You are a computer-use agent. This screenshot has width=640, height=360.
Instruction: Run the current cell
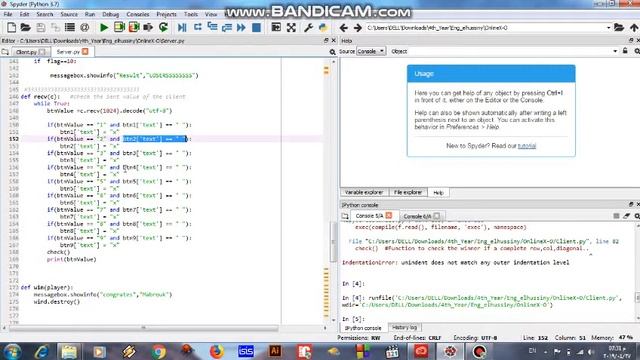click(x=119, y=28)
